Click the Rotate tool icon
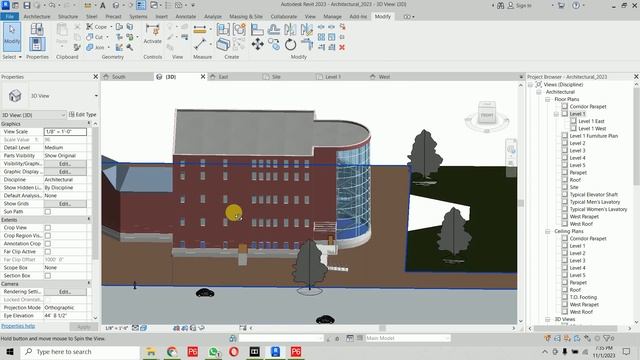 point(290,44)
